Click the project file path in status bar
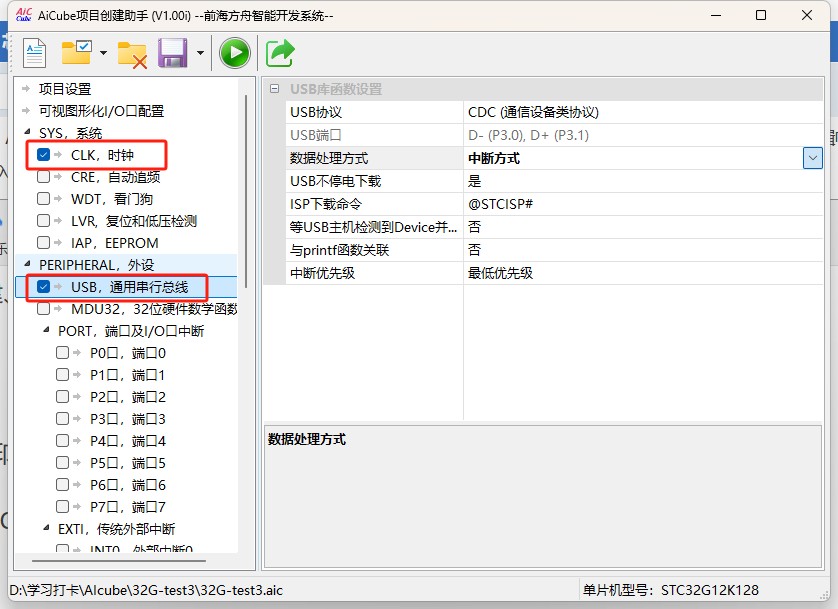The width and height of the screenshot is (838, 609). click(x=146, y=590)
